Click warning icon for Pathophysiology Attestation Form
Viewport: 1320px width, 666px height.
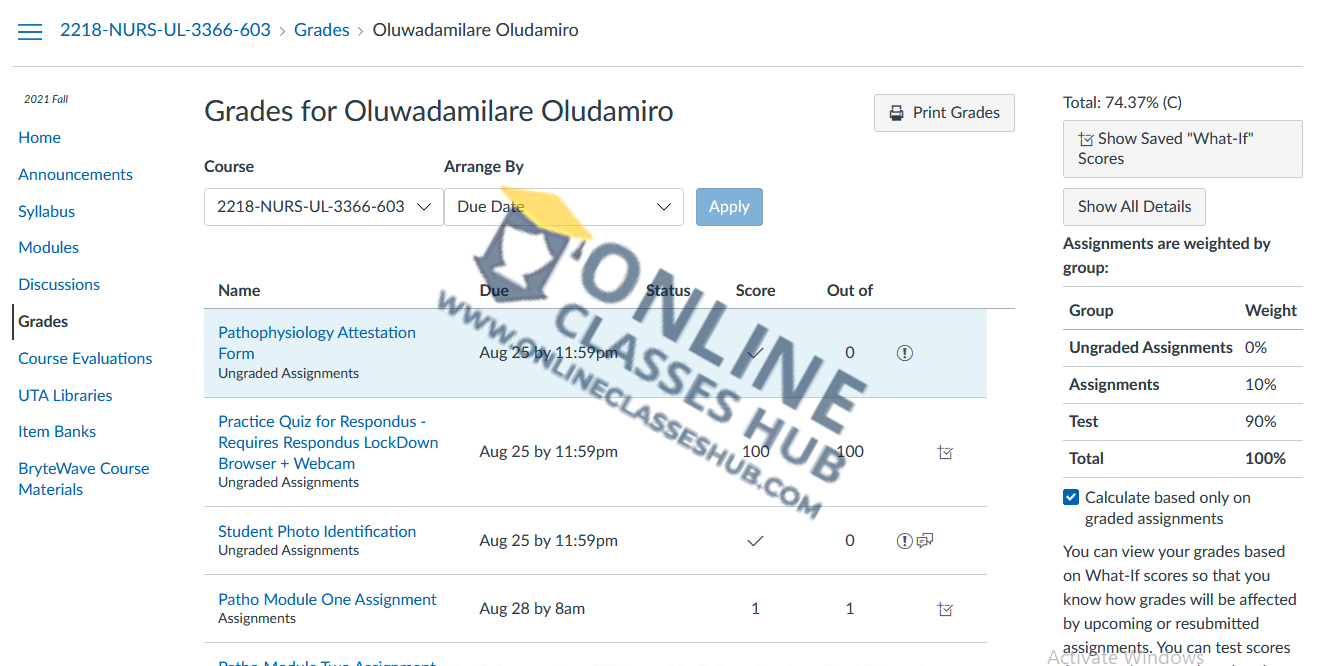tap(905, 353)
